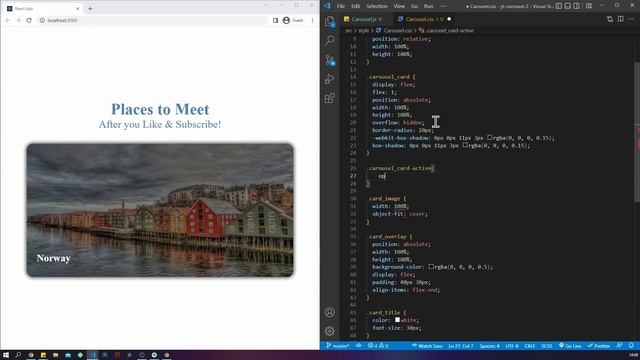The image size is (640, 360).
Task: Open the Guest profile button
Action: point(293,20)
